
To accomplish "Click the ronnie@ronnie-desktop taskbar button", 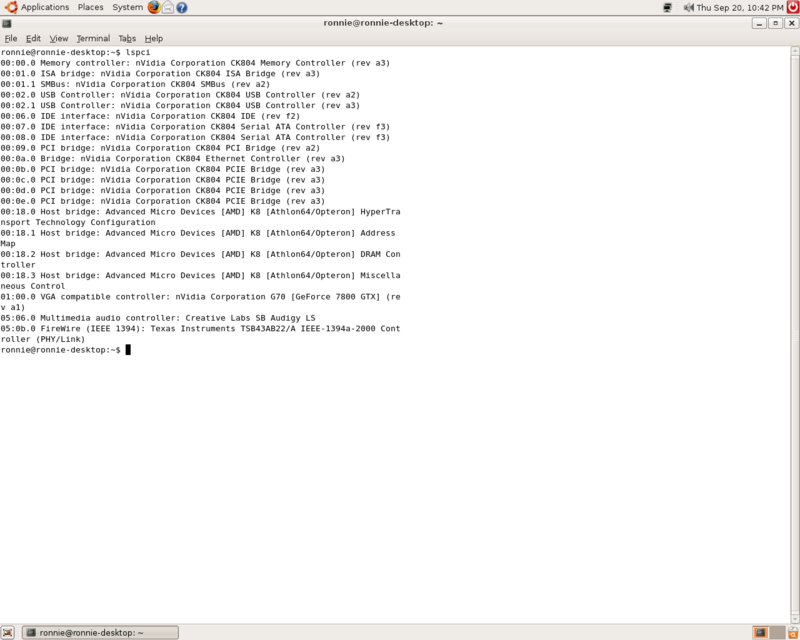I will coord(101,632).
